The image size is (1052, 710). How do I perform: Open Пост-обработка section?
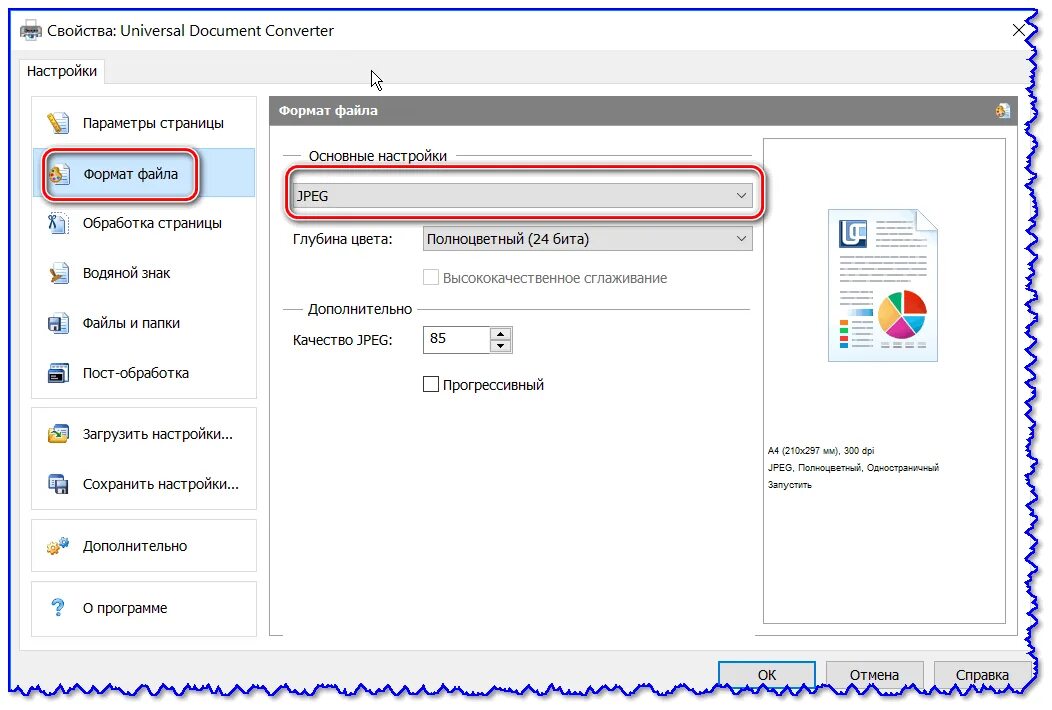point(144,373)
